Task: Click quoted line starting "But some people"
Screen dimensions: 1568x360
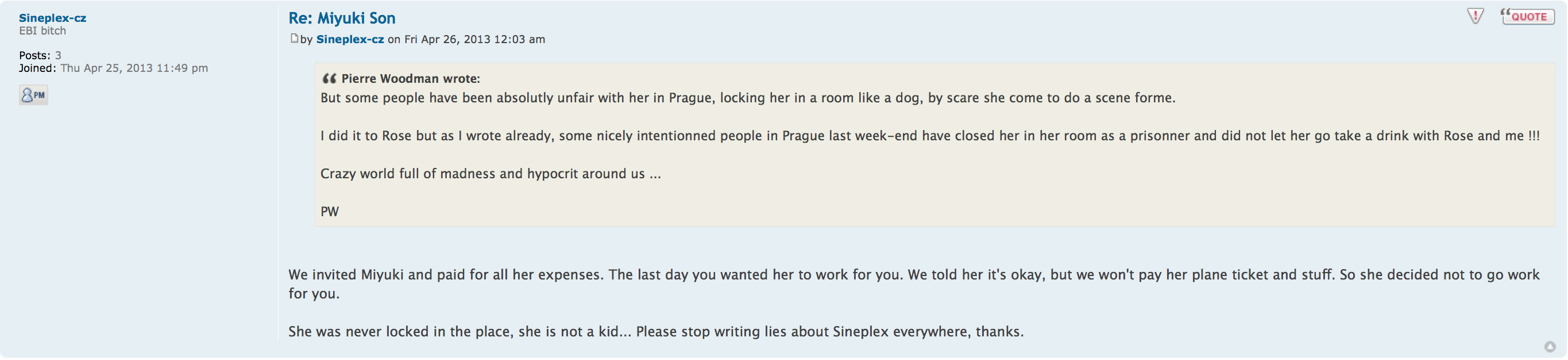Action: 747,98
